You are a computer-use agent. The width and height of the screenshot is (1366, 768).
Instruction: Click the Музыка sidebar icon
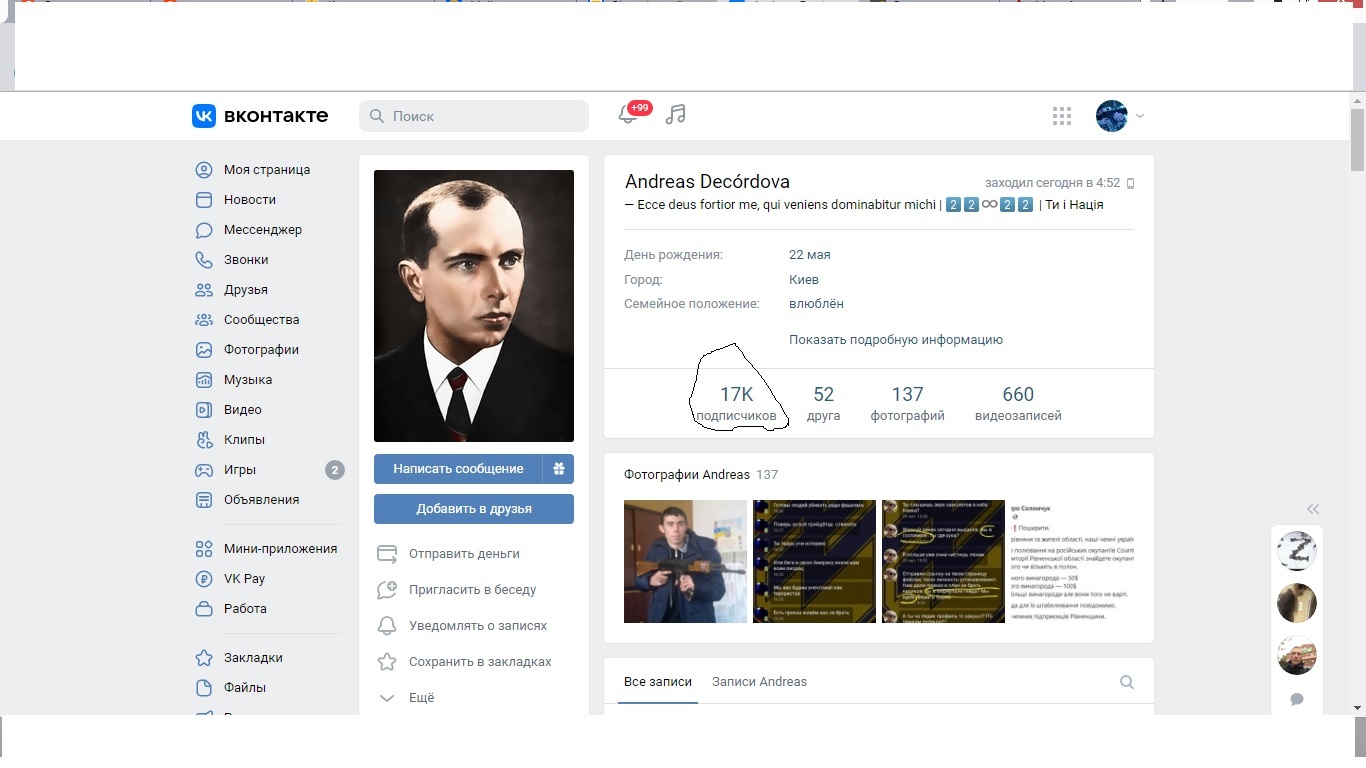tap(204, 380)
